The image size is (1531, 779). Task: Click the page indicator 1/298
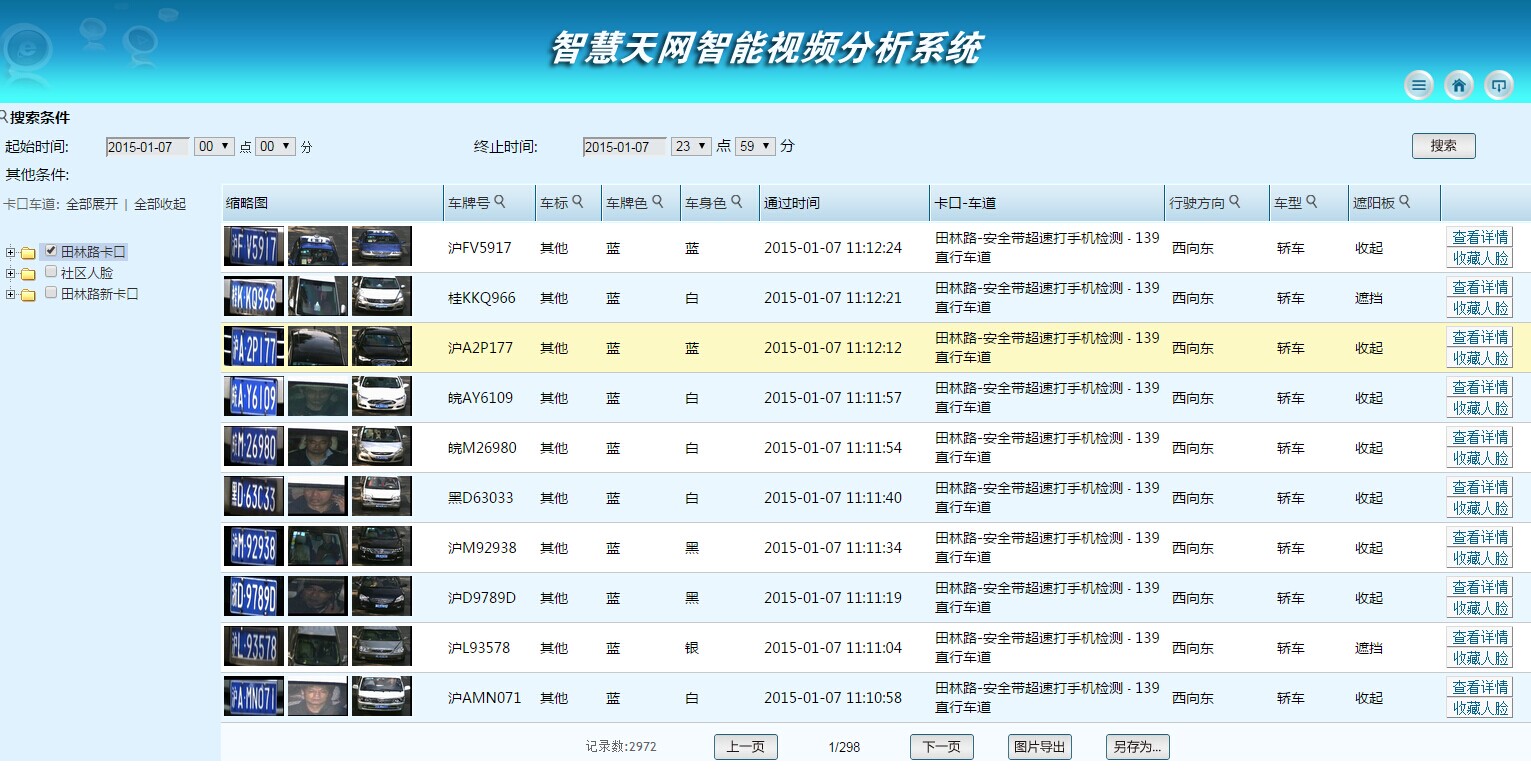click(x=844, y=747)
